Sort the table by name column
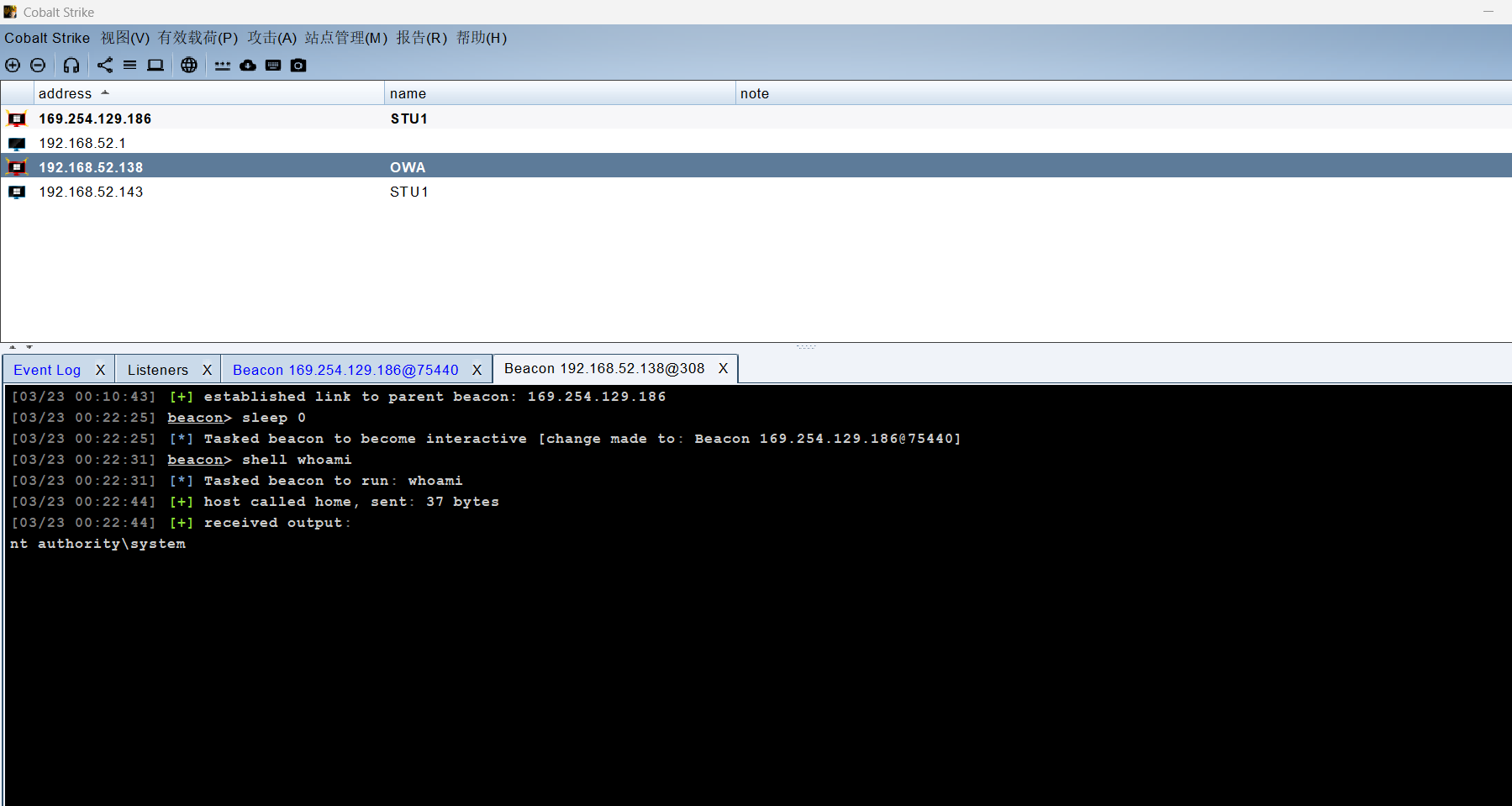 click(x=560, y=93)
